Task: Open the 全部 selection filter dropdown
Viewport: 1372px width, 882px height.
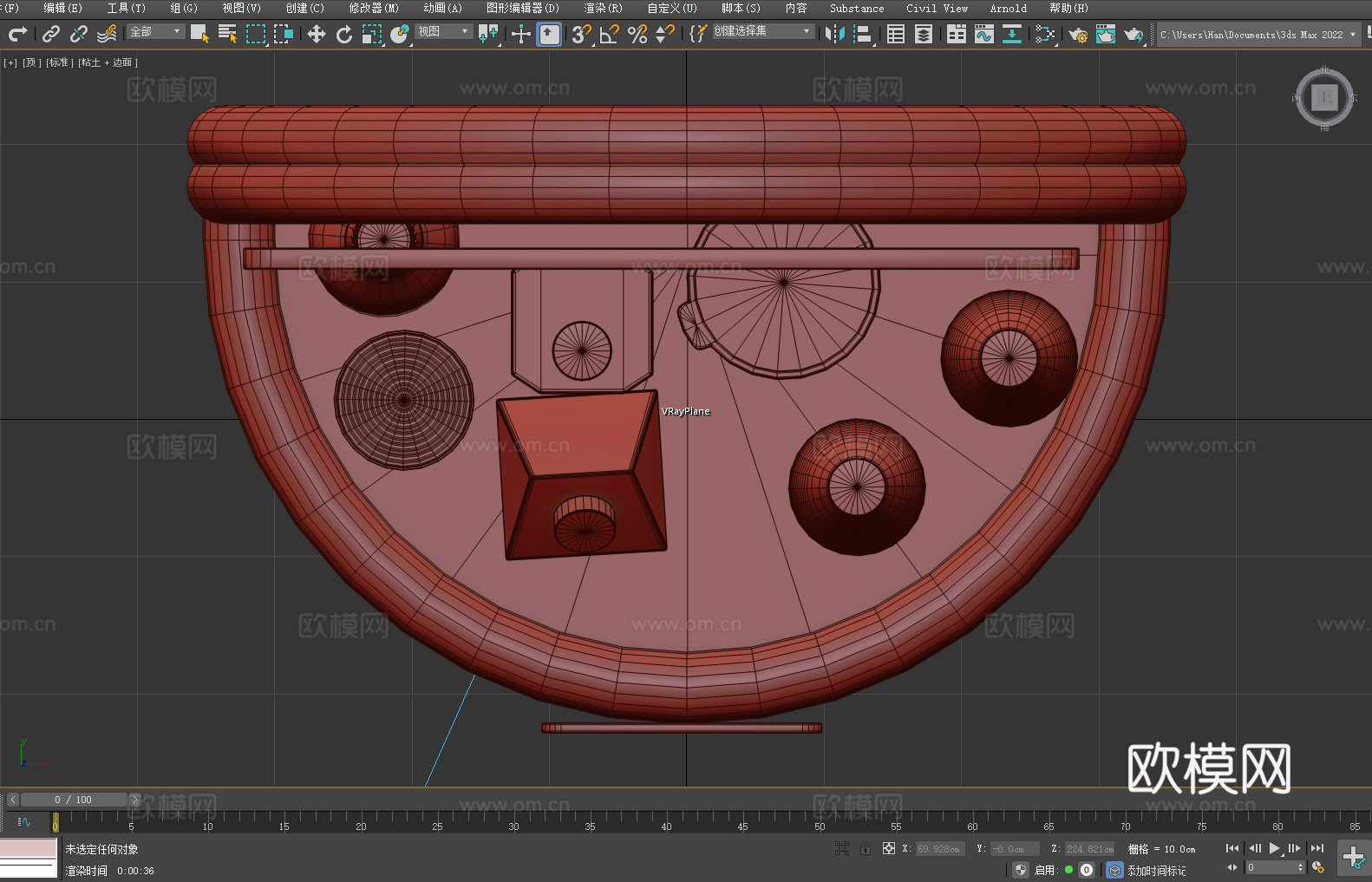Action: (x=156, y=31)
